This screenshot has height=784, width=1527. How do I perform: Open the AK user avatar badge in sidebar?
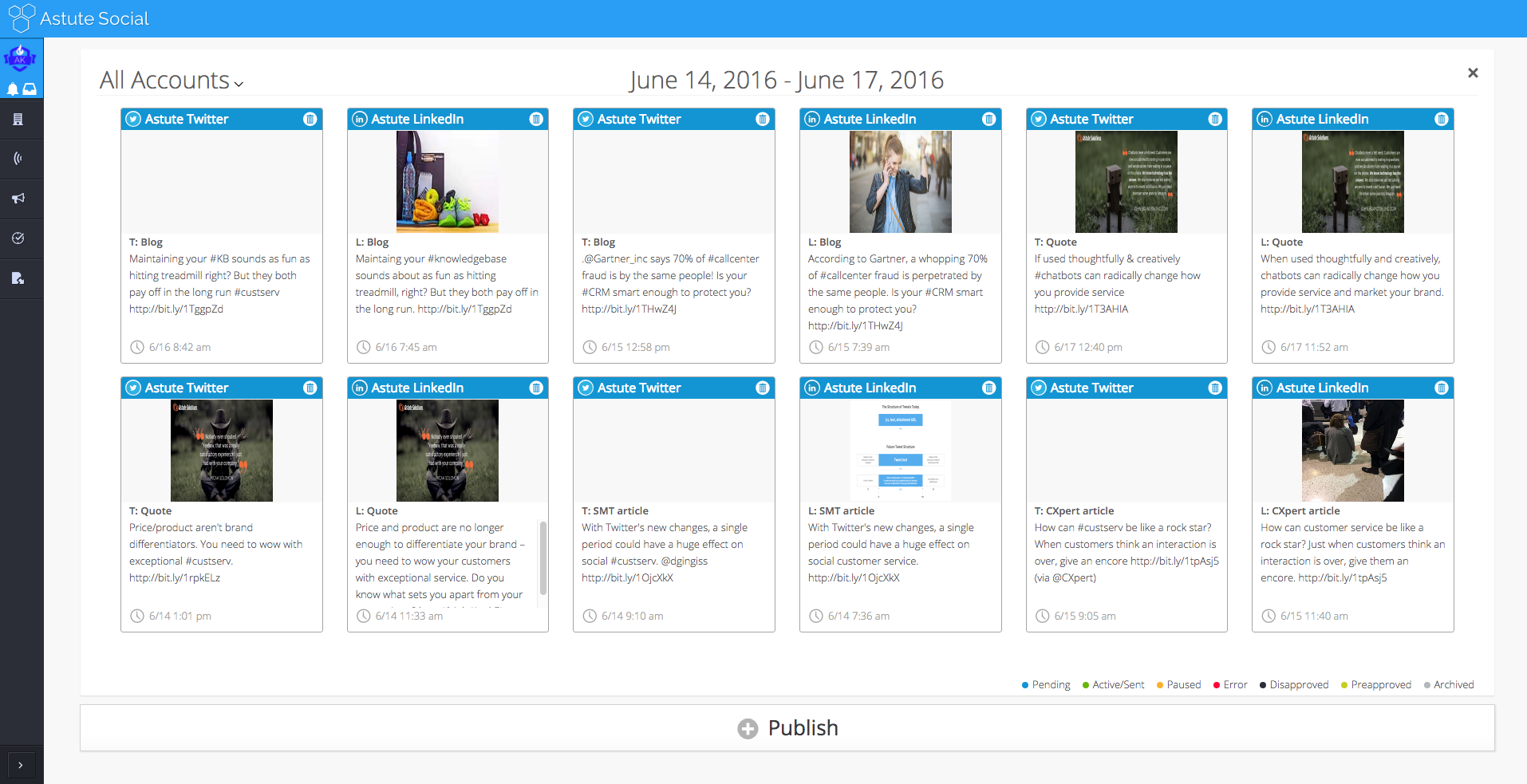(x=20, y=57)
